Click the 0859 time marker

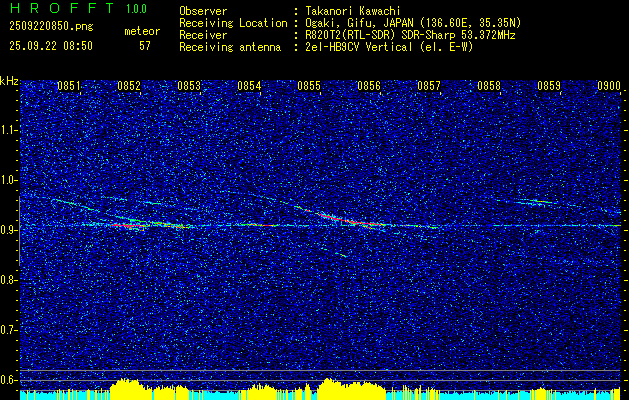coord(549,85)
